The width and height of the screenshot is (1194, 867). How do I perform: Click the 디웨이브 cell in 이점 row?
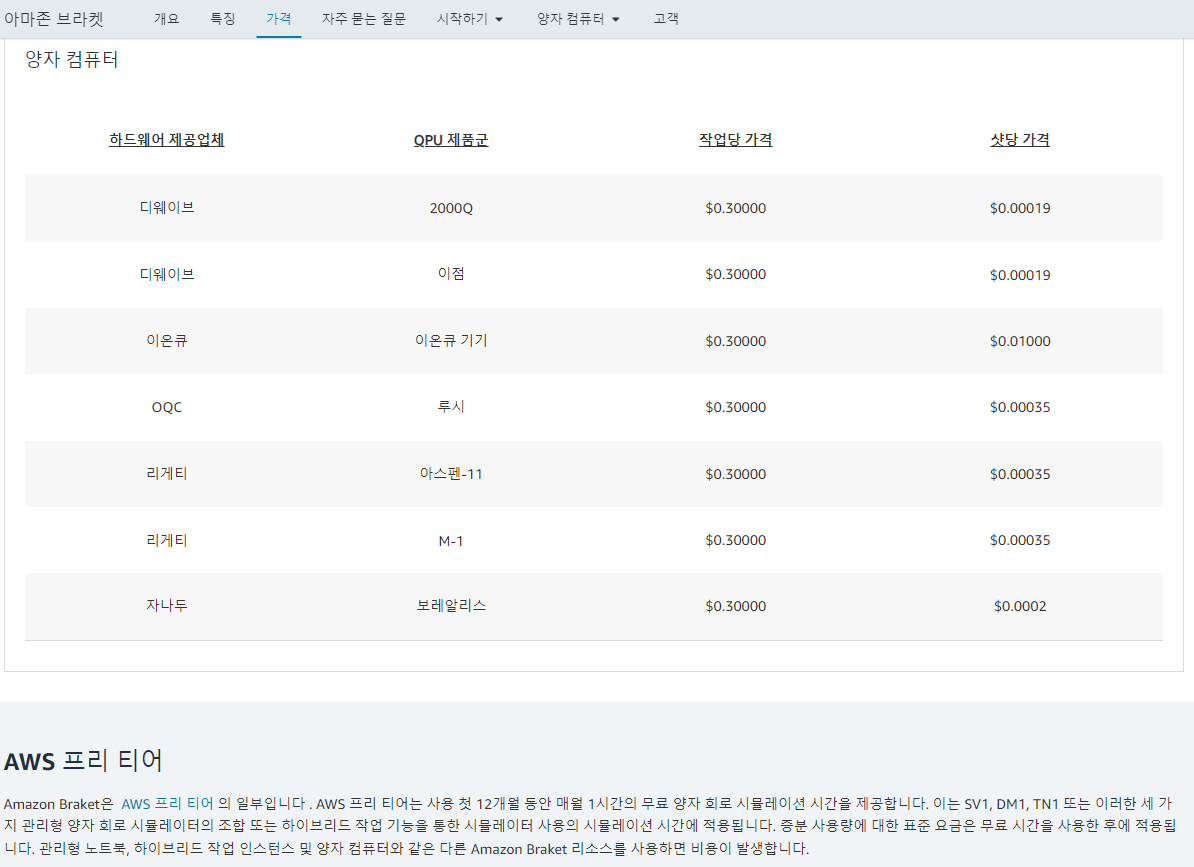(x=167, y=274)
